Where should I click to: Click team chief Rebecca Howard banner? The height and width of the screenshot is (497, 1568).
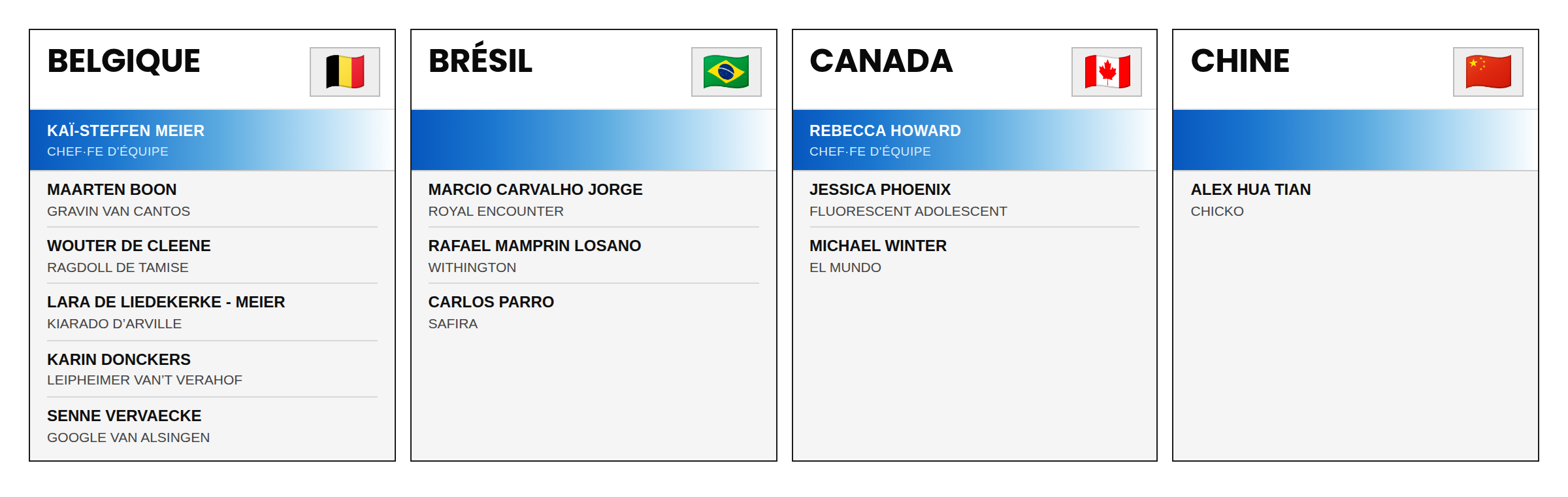975,140
